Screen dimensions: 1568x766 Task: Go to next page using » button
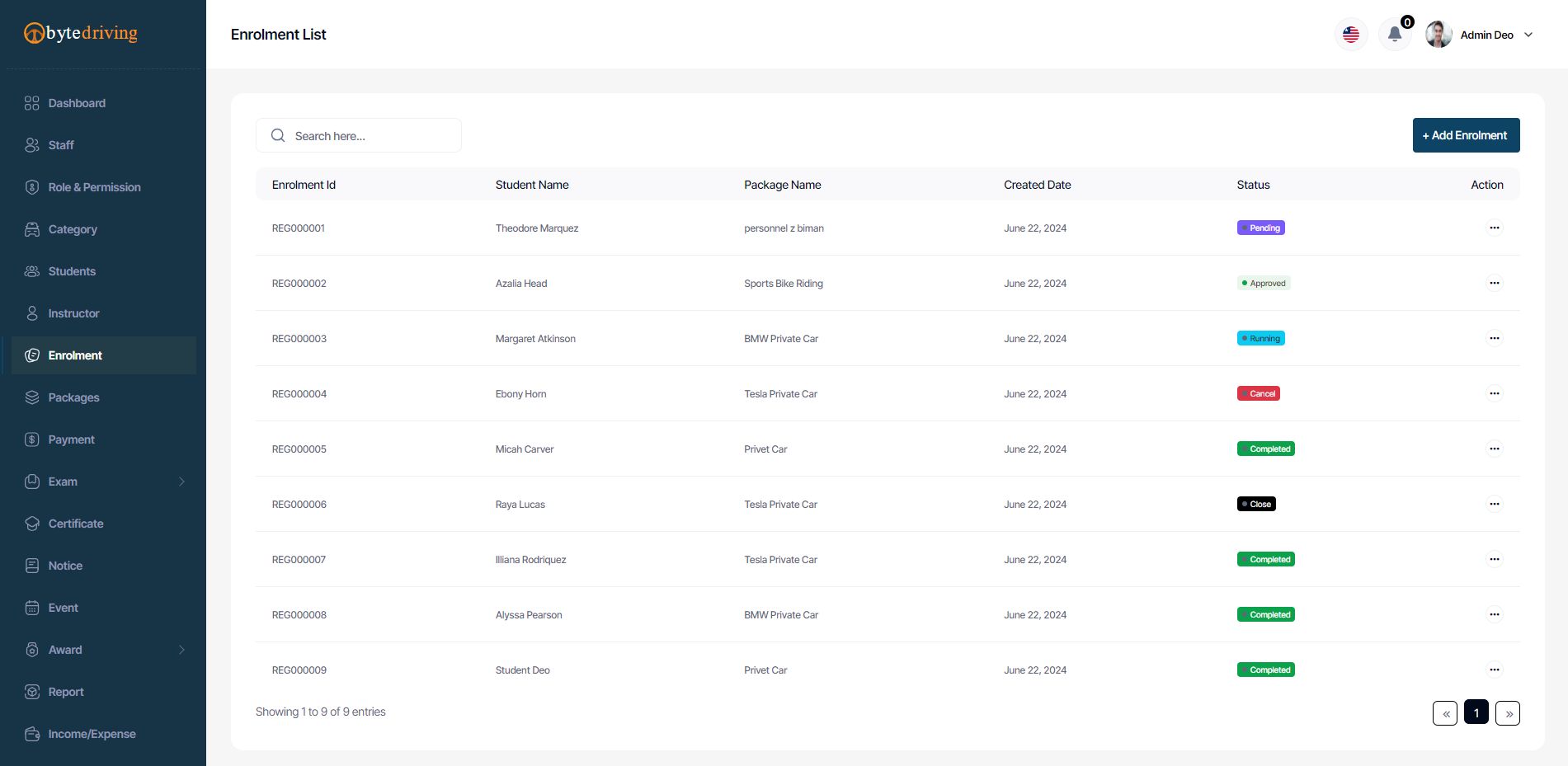1507,713
